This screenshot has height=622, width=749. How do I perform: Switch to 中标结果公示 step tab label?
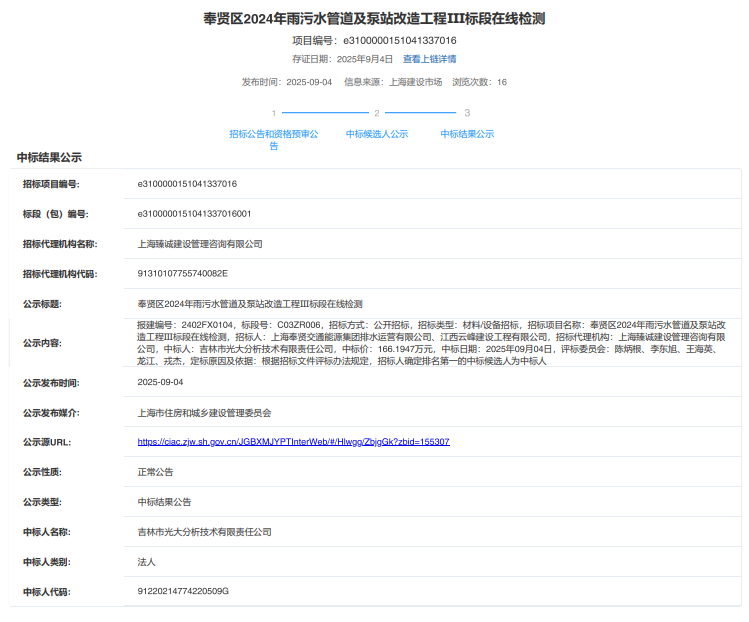467,133
